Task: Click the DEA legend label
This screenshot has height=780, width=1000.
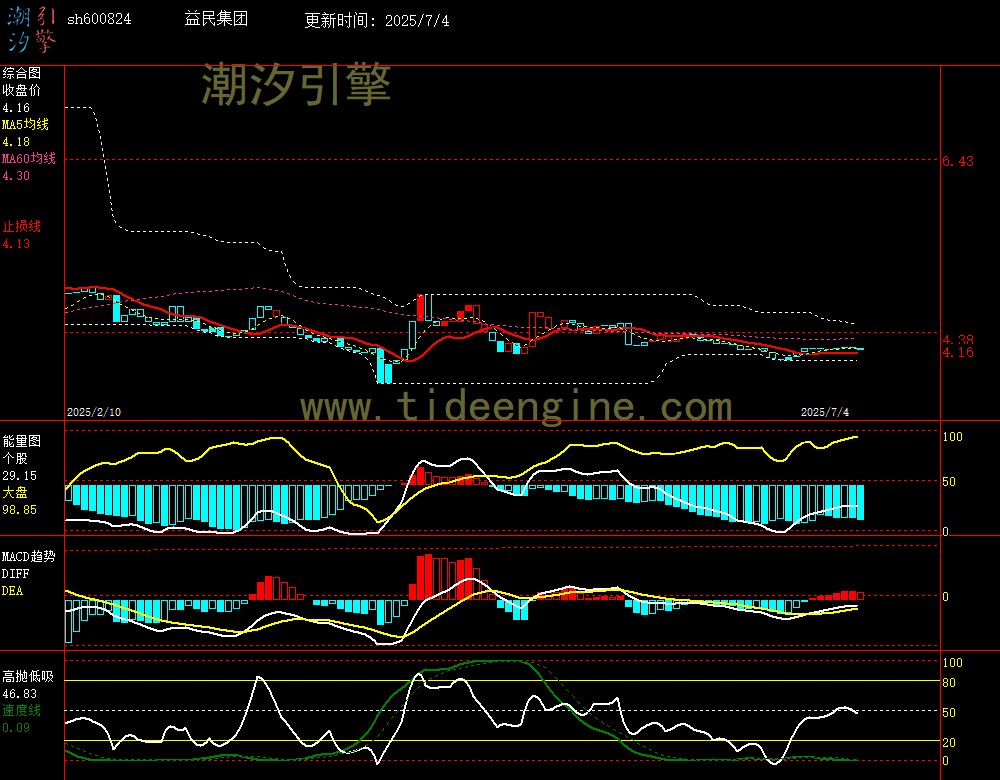Action: (12, 591)
